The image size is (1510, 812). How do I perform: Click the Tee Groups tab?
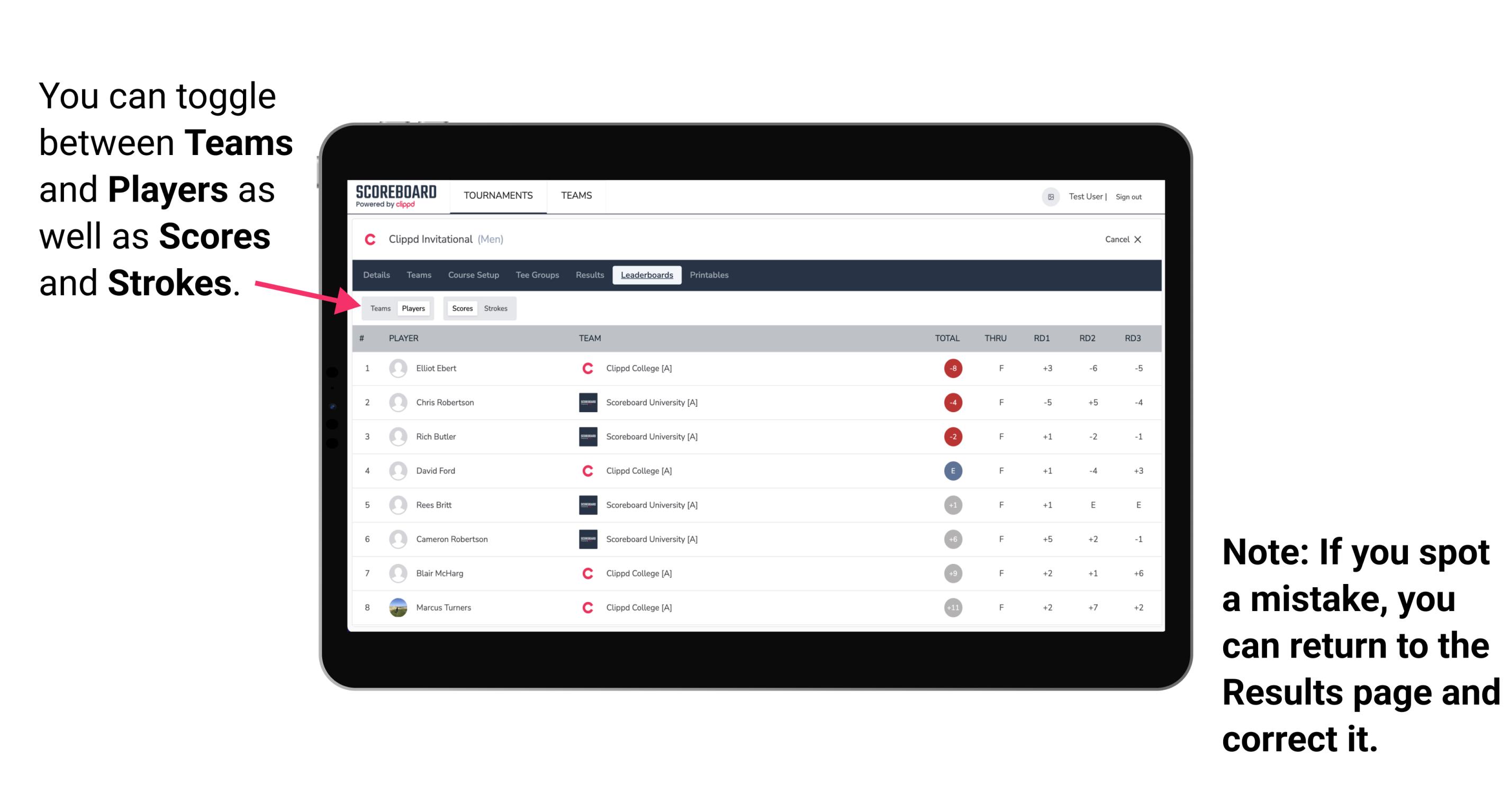click(536, 275)
